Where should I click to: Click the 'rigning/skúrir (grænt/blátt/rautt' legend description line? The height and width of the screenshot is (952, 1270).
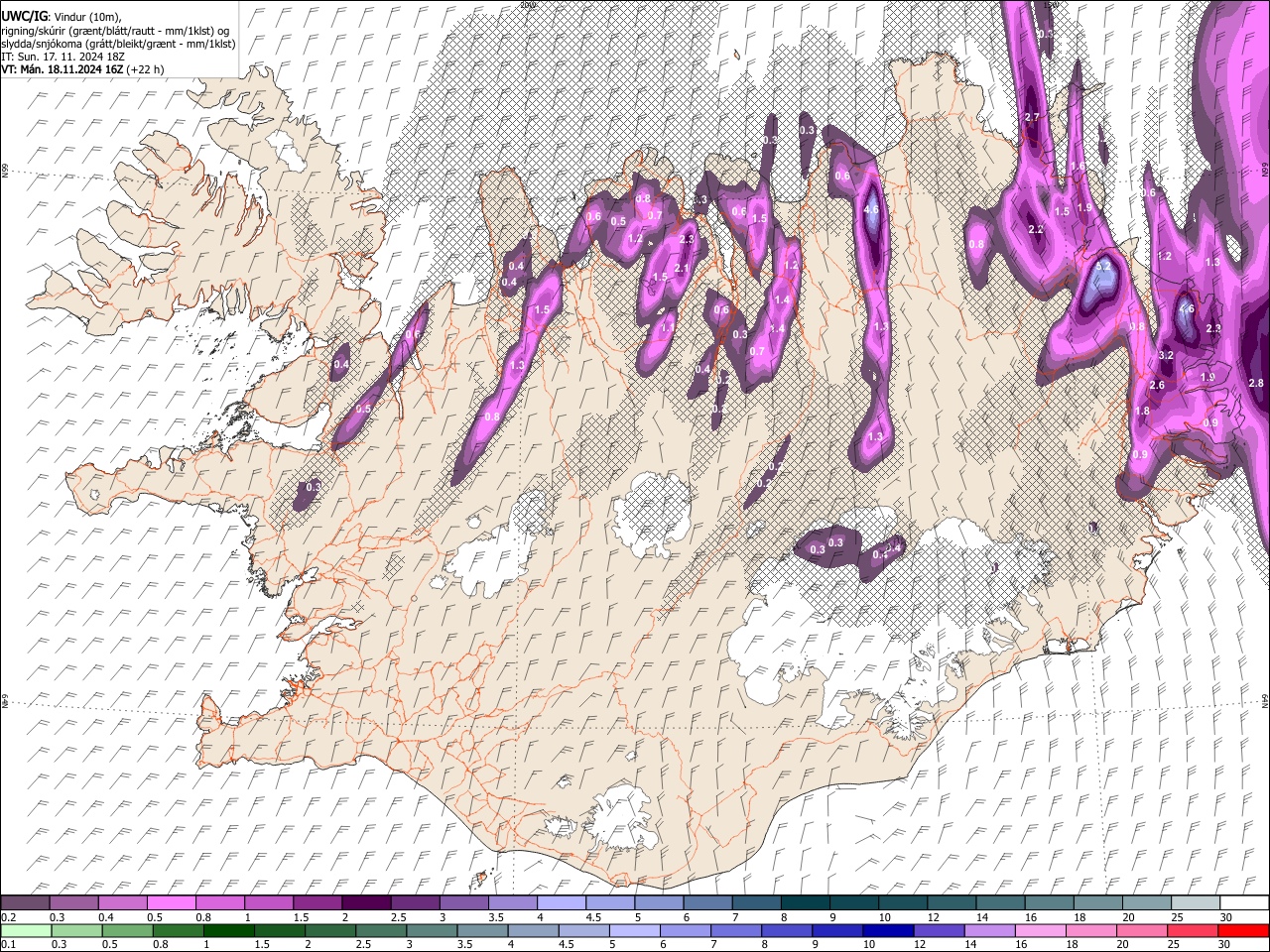(117, 31)
